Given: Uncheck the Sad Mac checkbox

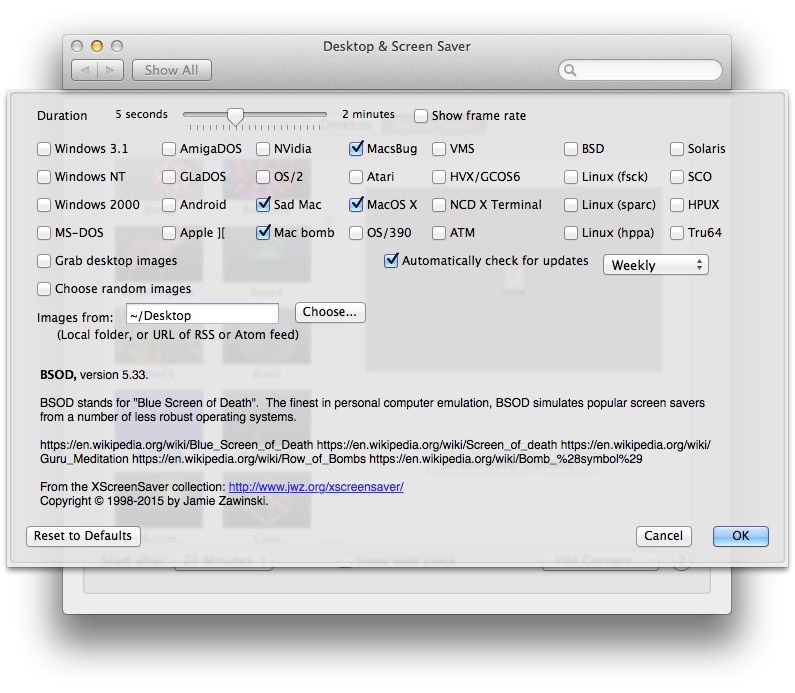Looking at the screenshot, I should pos(263,205).
